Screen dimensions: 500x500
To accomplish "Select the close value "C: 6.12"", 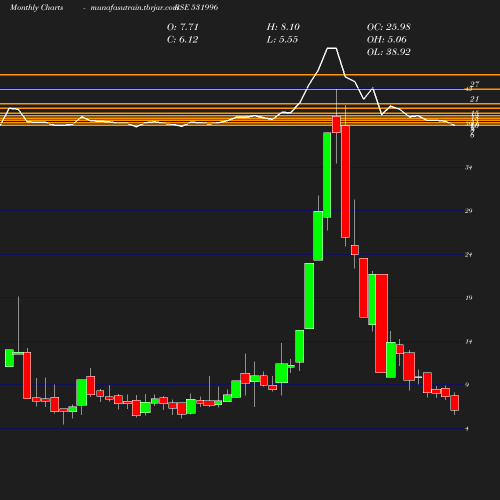I will click(183, 39).
